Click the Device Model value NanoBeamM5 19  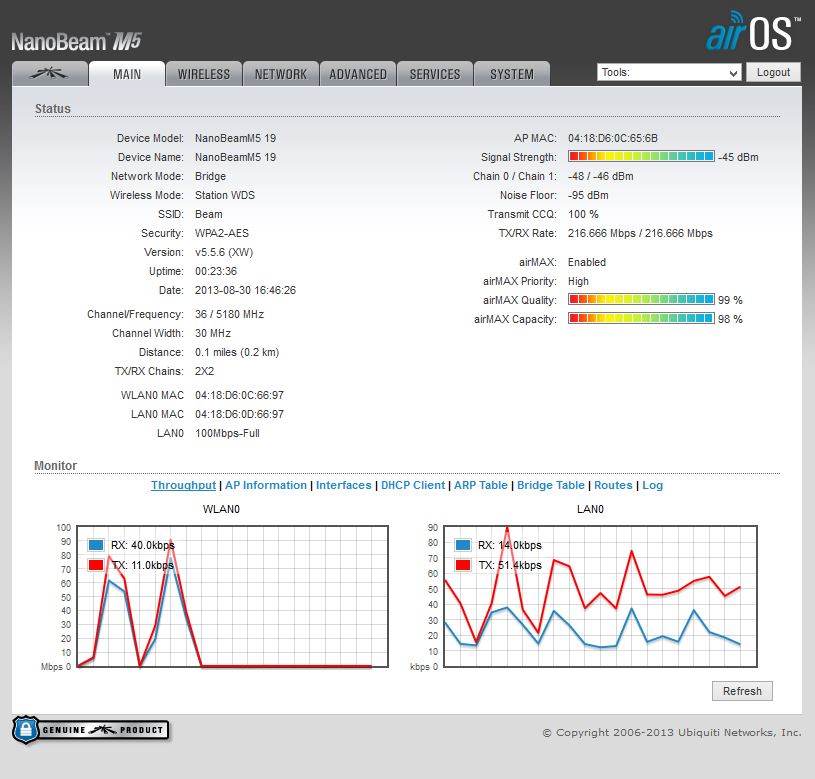tap(235, 138)
